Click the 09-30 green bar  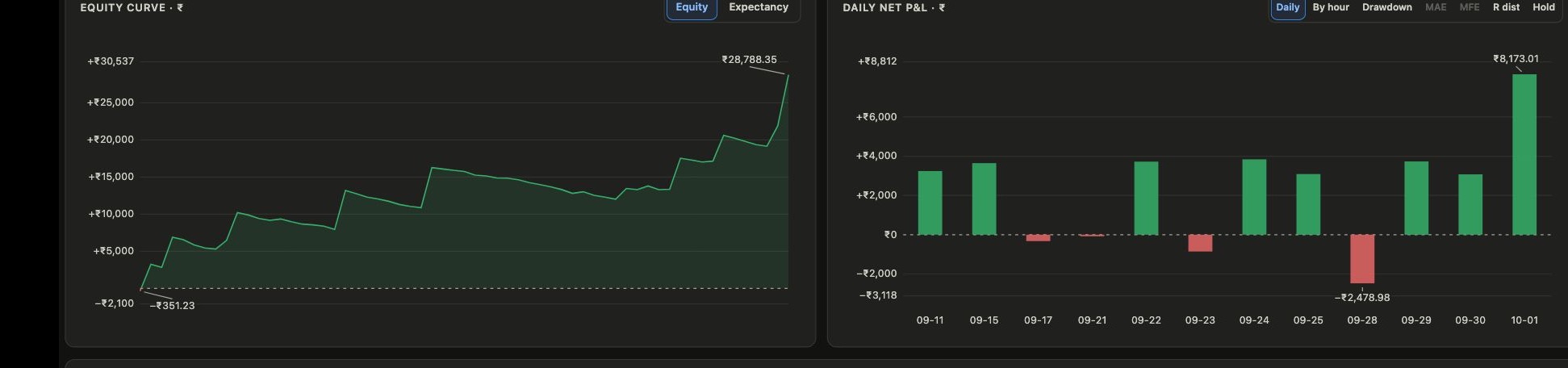click(1470, 205)
